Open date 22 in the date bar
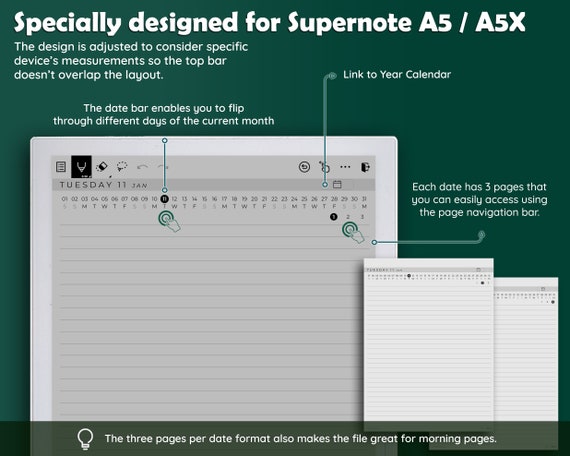 [x=274, y=199]
